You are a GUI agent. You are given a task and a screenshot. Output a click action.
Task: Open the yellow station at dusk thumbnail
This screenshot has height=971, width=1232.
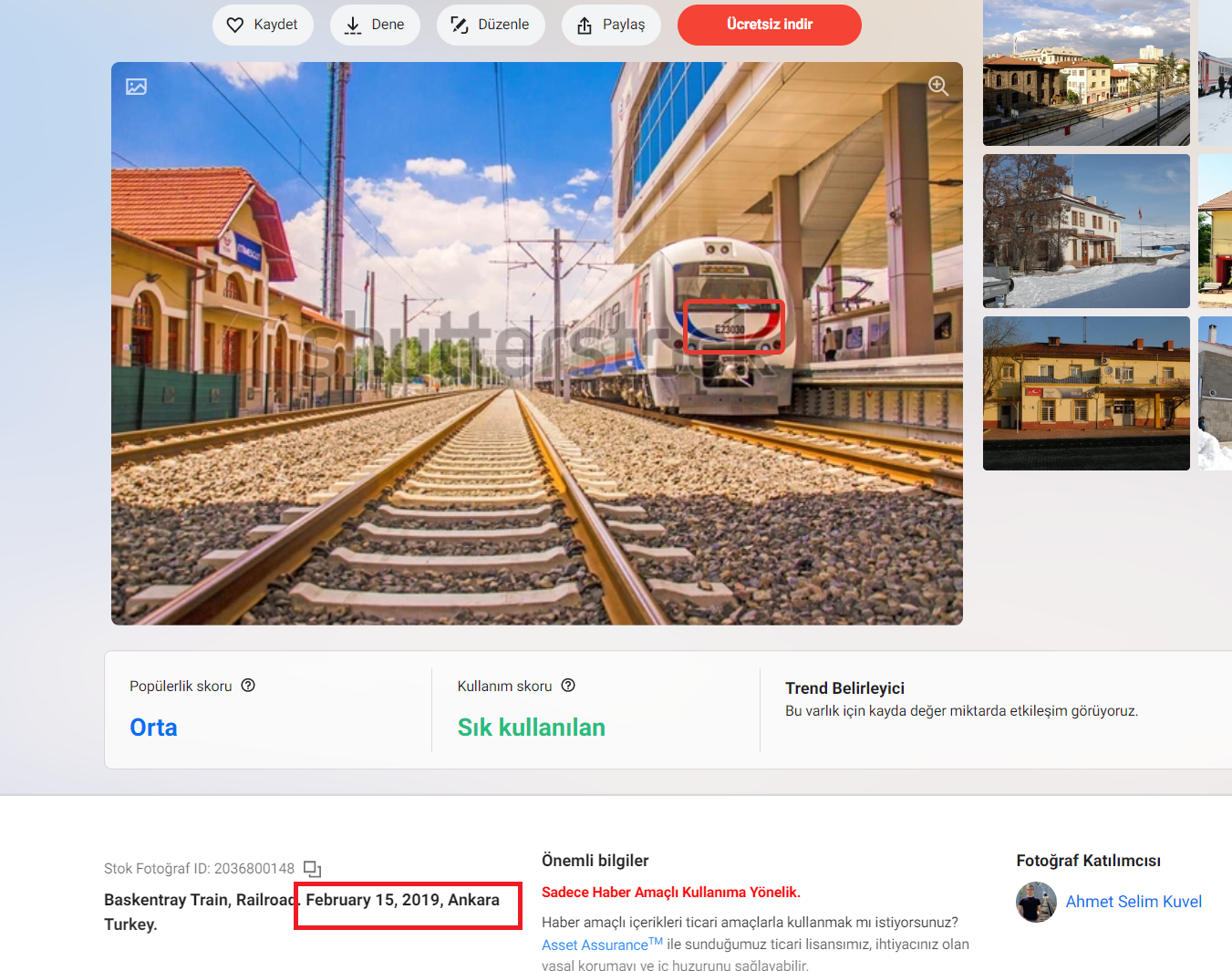(1086, 393)
